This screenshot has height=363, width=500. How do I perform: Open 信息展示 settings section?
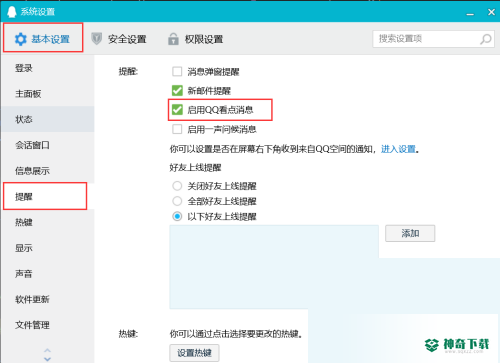coord(47,171)
